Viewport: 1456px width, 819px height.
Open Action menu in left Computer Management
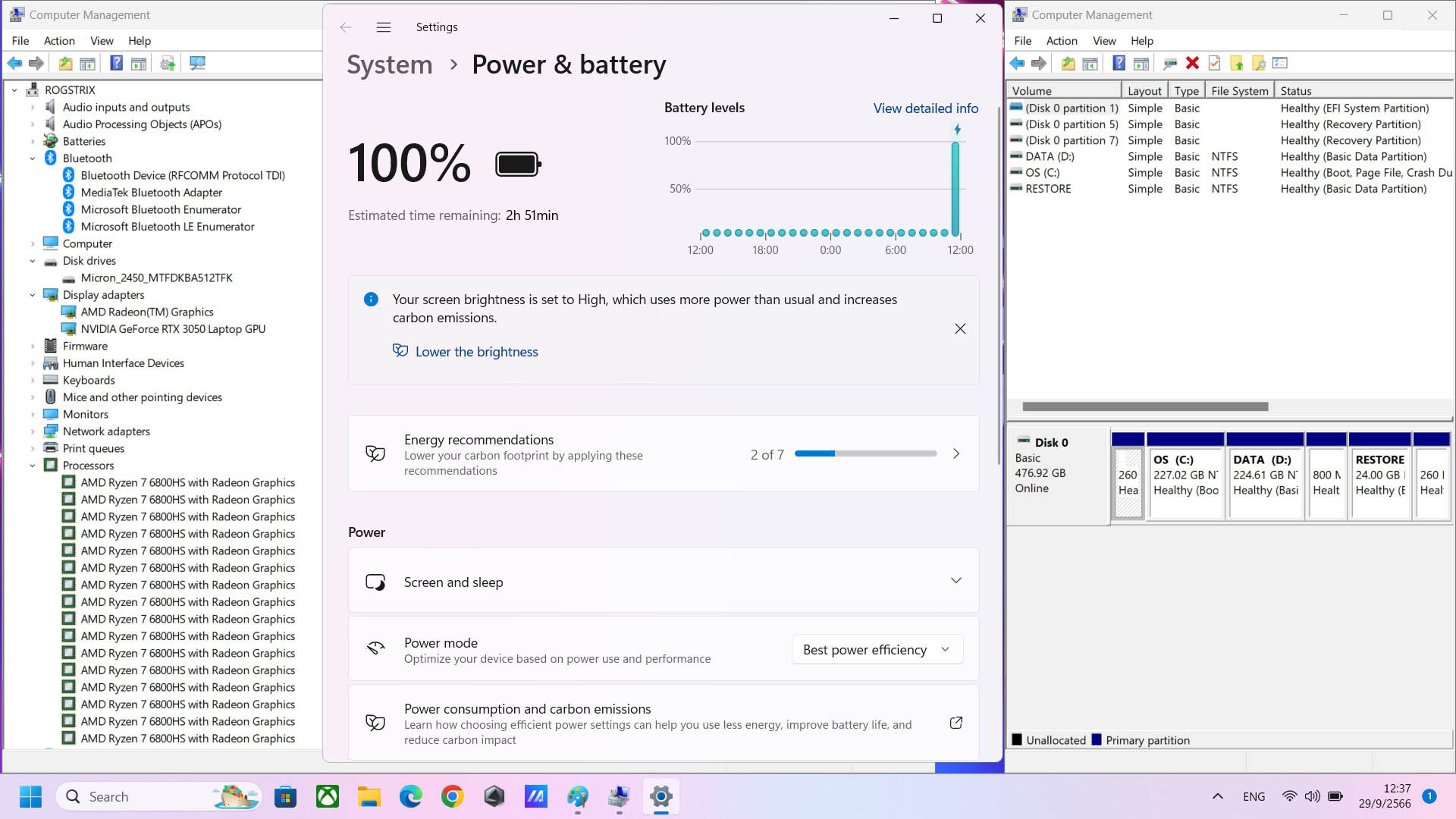point(59,41)
